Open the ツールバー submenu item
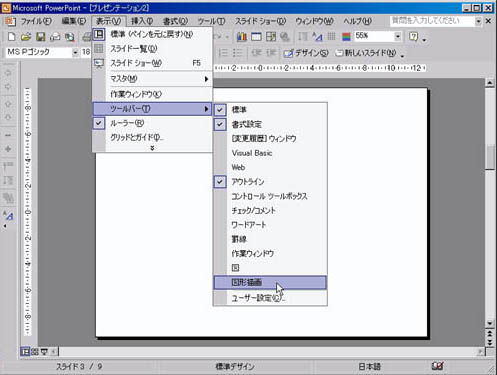 152,109
